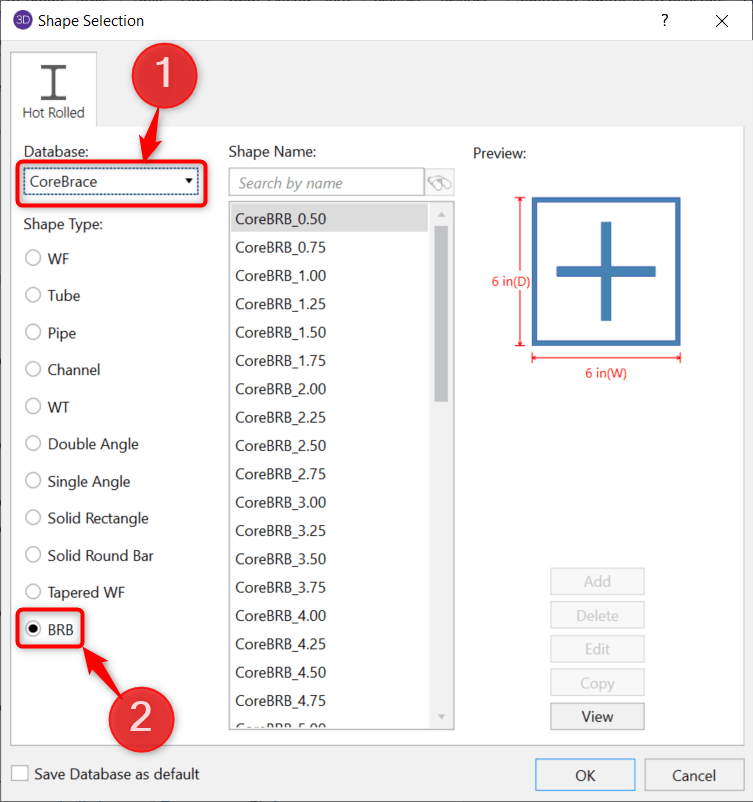
Task: Click the View button
Action: (597, 716)
